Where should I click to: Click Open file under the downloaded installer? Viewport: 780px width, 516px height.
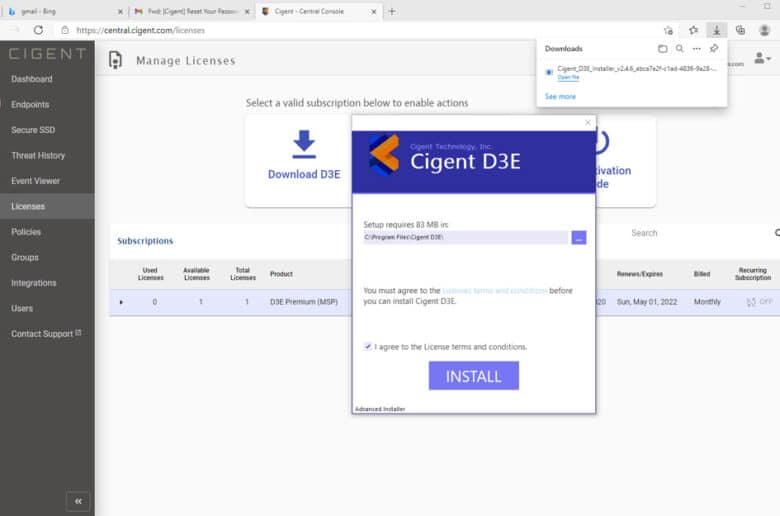(x=568, y=78)
